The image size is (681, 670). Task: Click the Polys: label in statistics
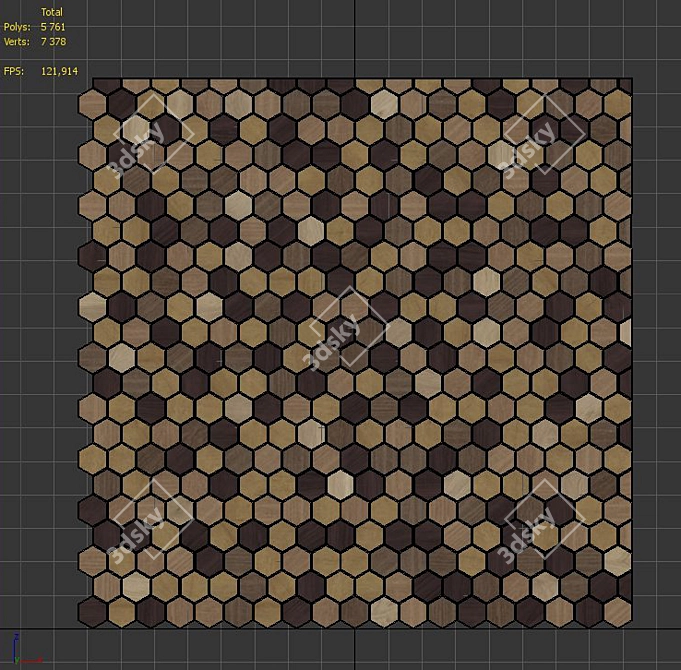tap(17, 27)
